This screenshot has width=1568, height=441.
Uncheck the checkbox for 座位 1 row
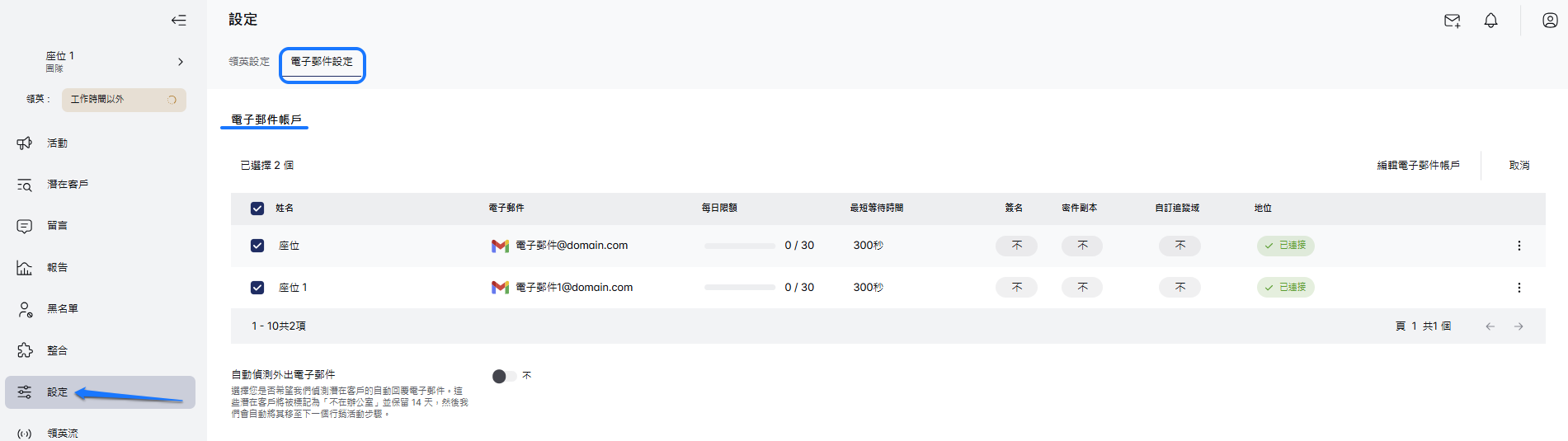pos(257,288)
